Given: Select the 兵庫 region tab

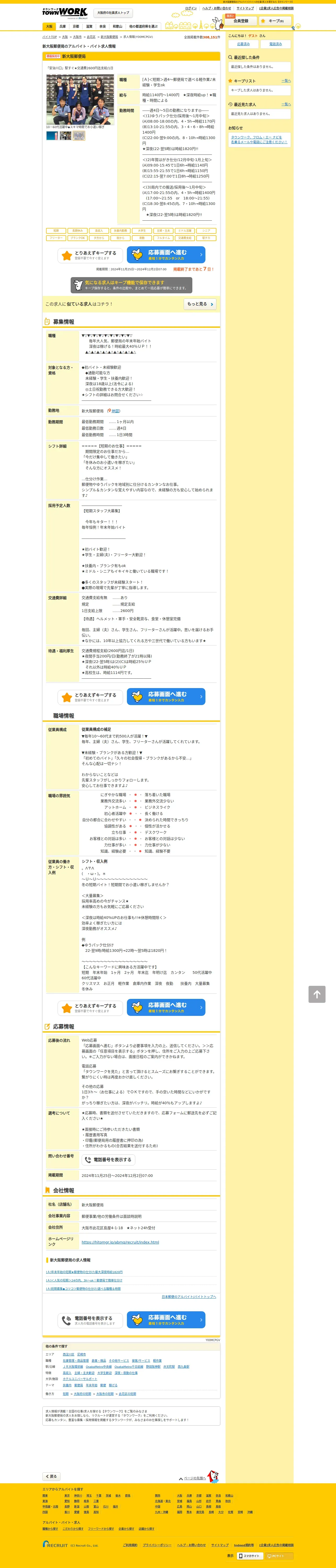Looking at the screenshot, I should (x=62, y=27).
